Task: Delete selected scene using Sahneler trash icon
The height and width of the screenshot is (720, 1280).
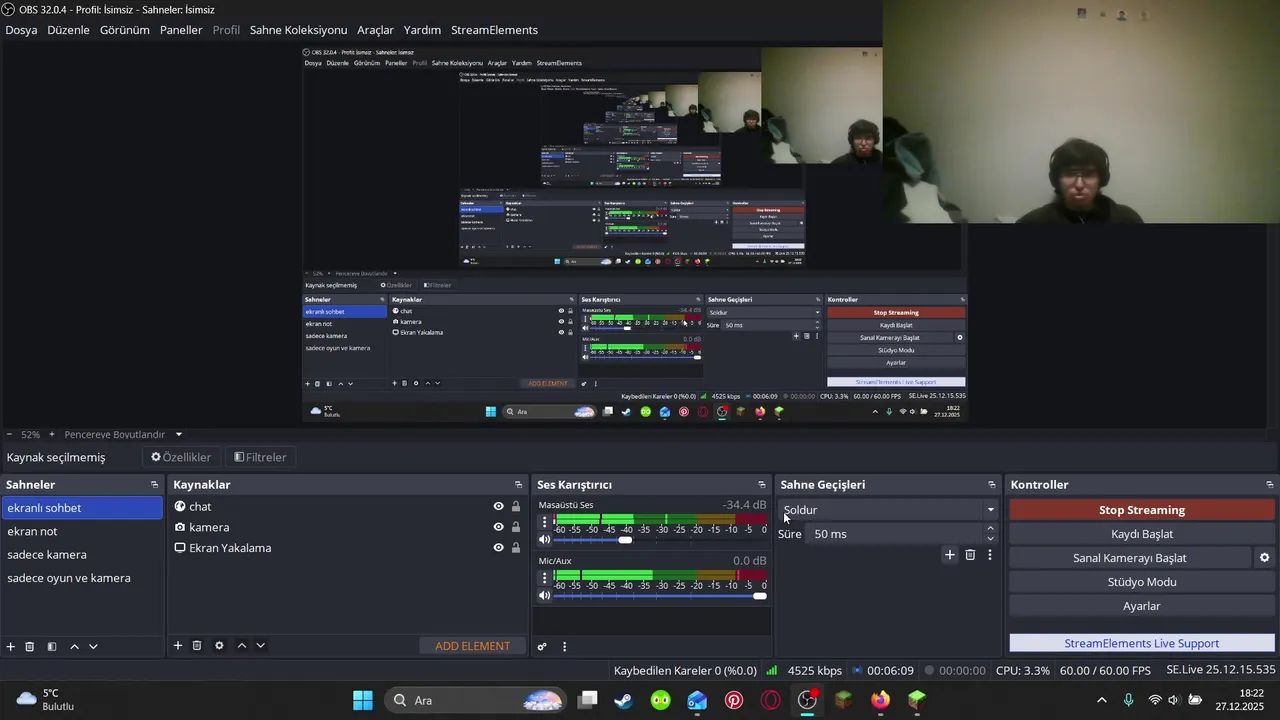Action: (30, 647)
